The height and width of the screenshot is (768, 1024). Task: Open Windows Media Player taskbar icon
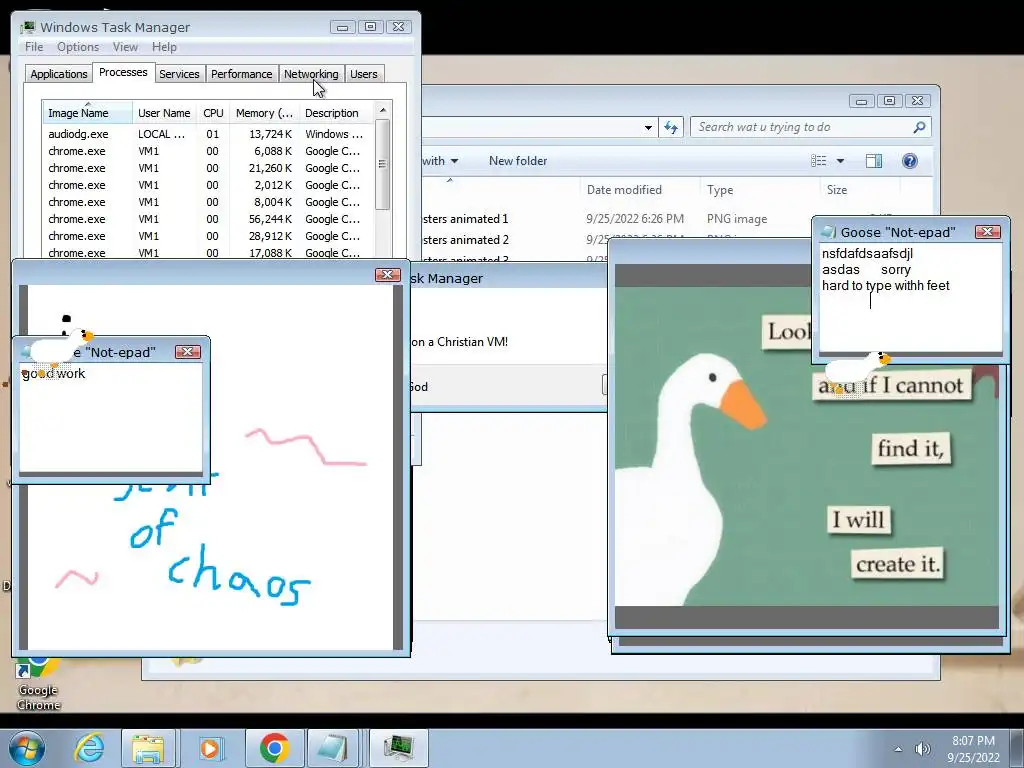coord(210,748)
